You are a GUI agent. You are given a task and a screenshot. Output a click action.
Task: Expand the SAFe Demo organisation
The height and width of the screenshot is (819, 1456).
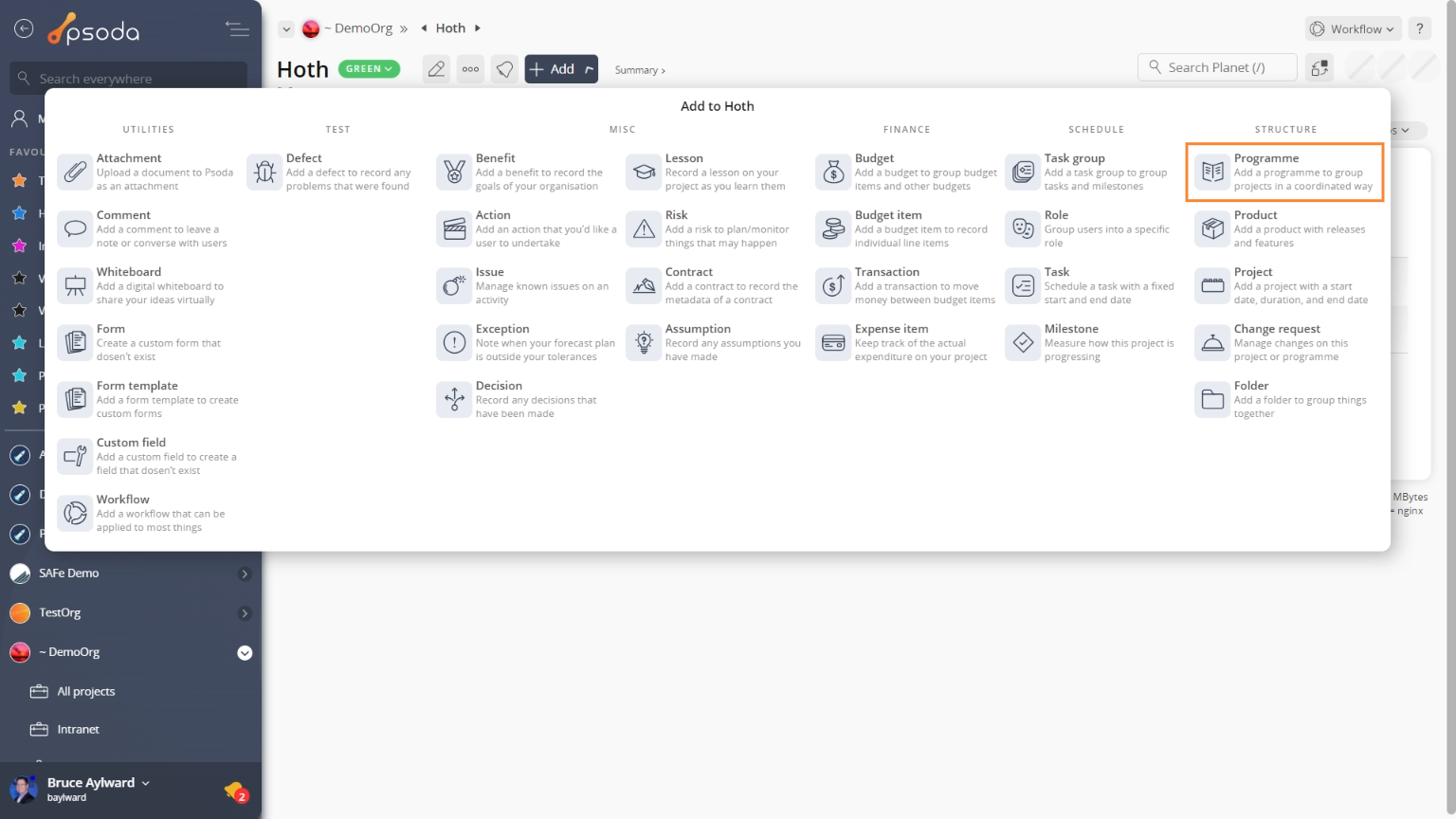pos(245,573)
